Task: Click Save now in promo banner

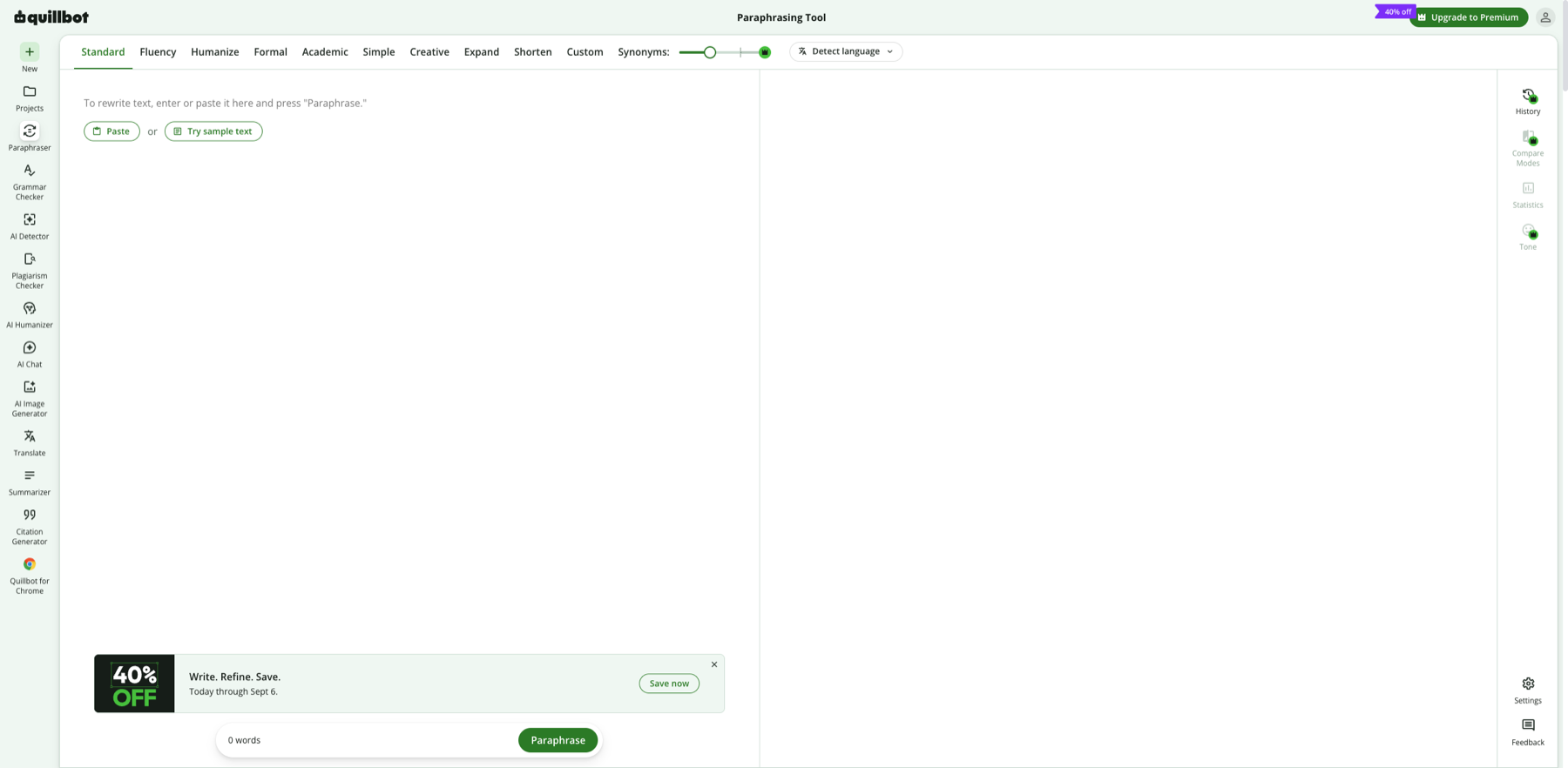Action: [x=669, y=684]
